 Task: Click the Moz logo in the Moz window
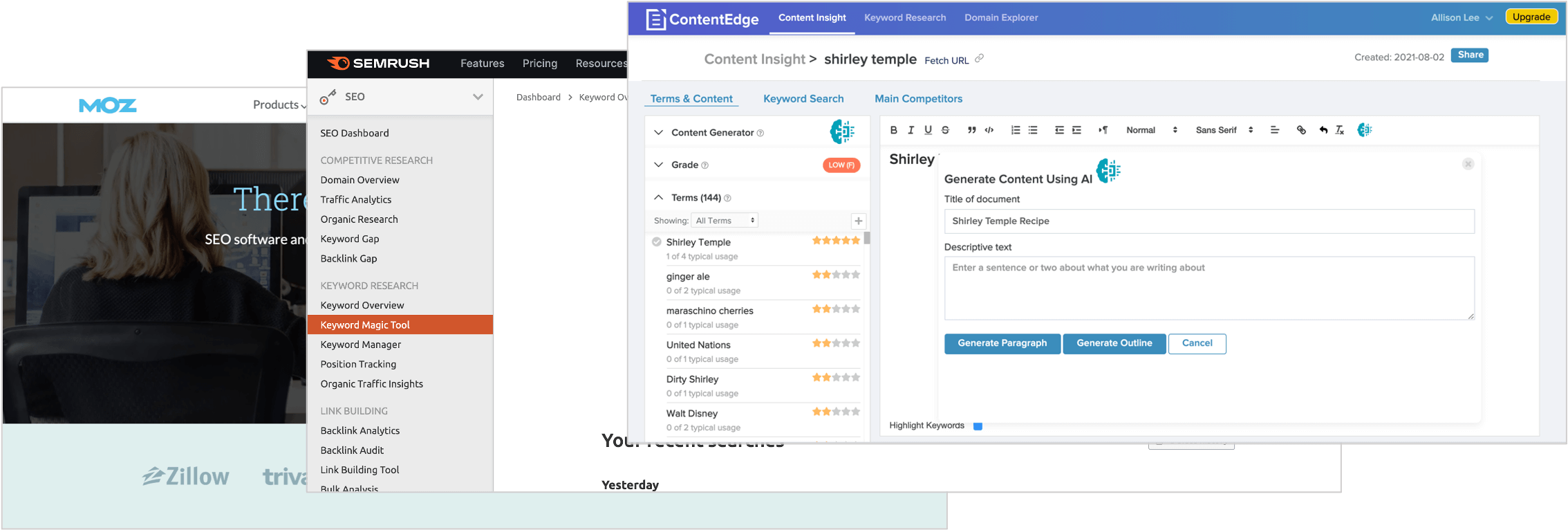click(x=108, y=105)
